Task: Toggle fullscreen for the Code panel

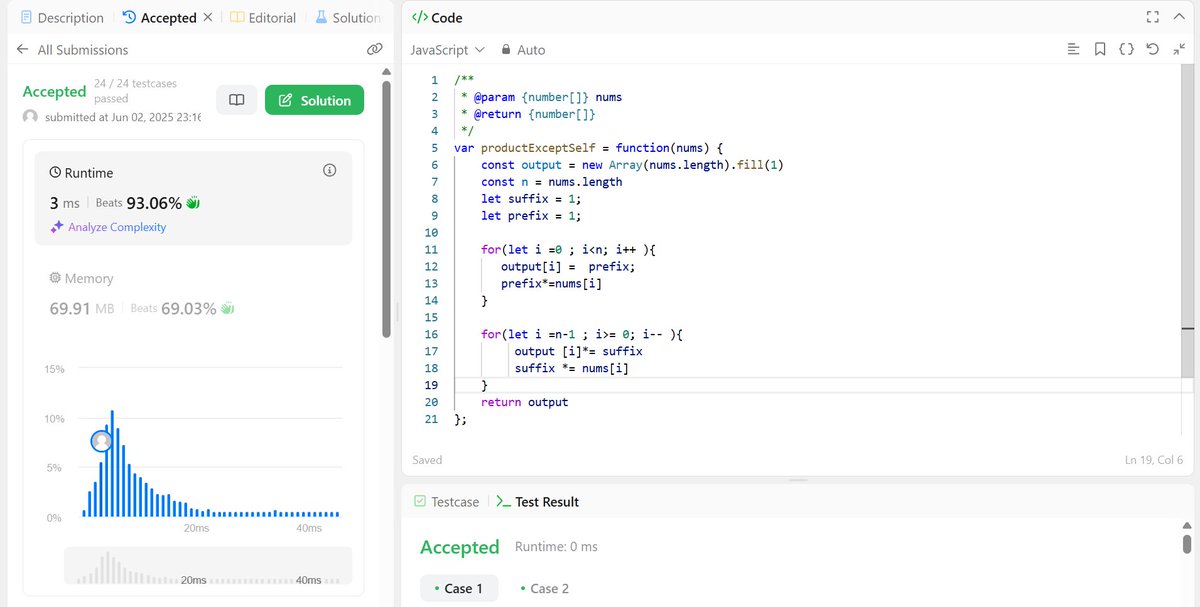Action: (1152, 17)
